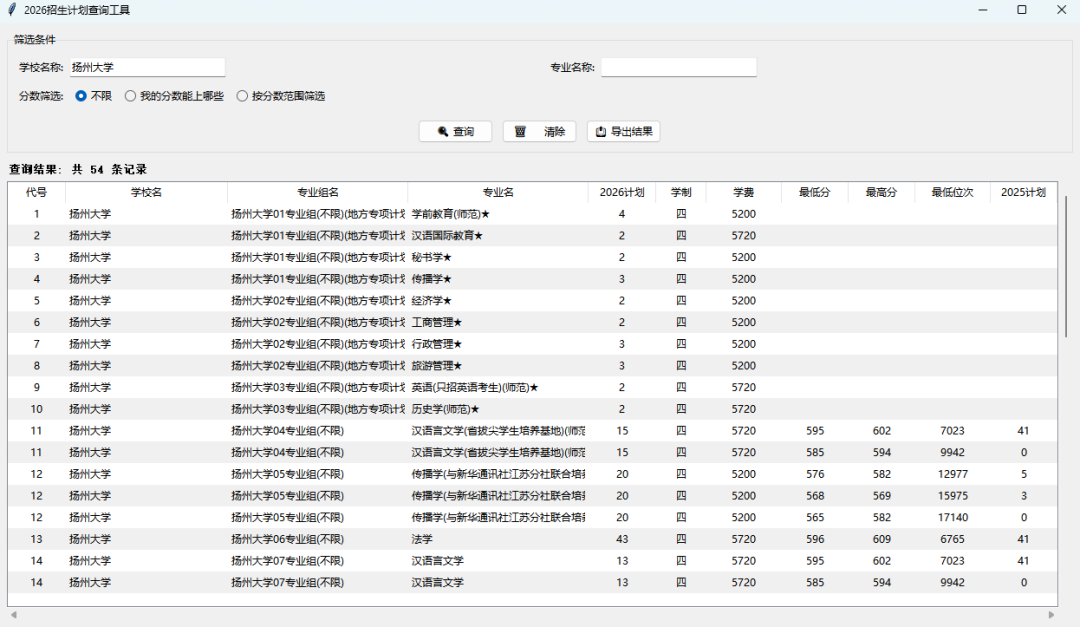Click the 专业组名 column header
Viewport: 1080px width, 627px height.
318,192
